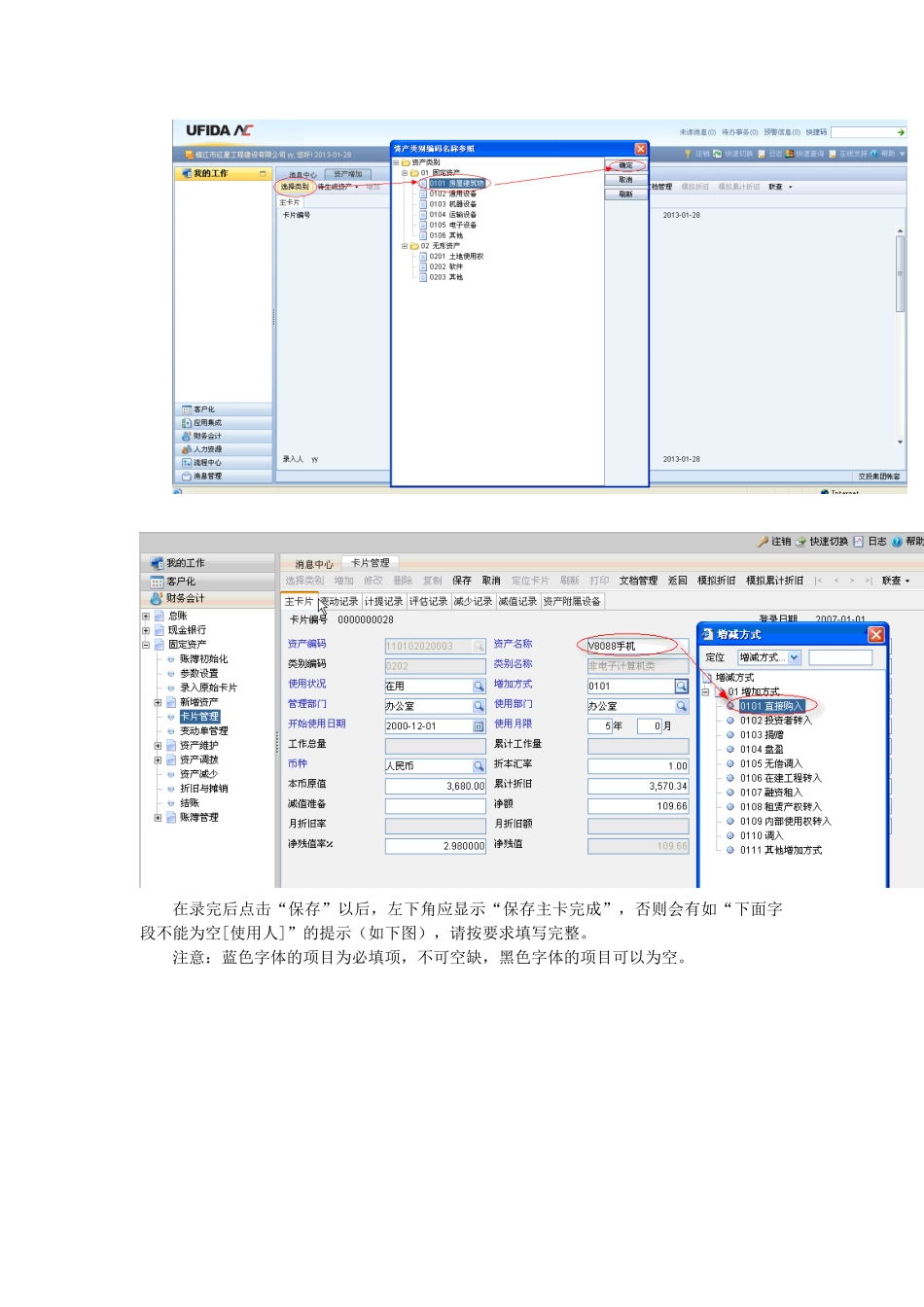Switch to the 卡片管理 tab
This screenshot has width=924, height=1307.
371,563
